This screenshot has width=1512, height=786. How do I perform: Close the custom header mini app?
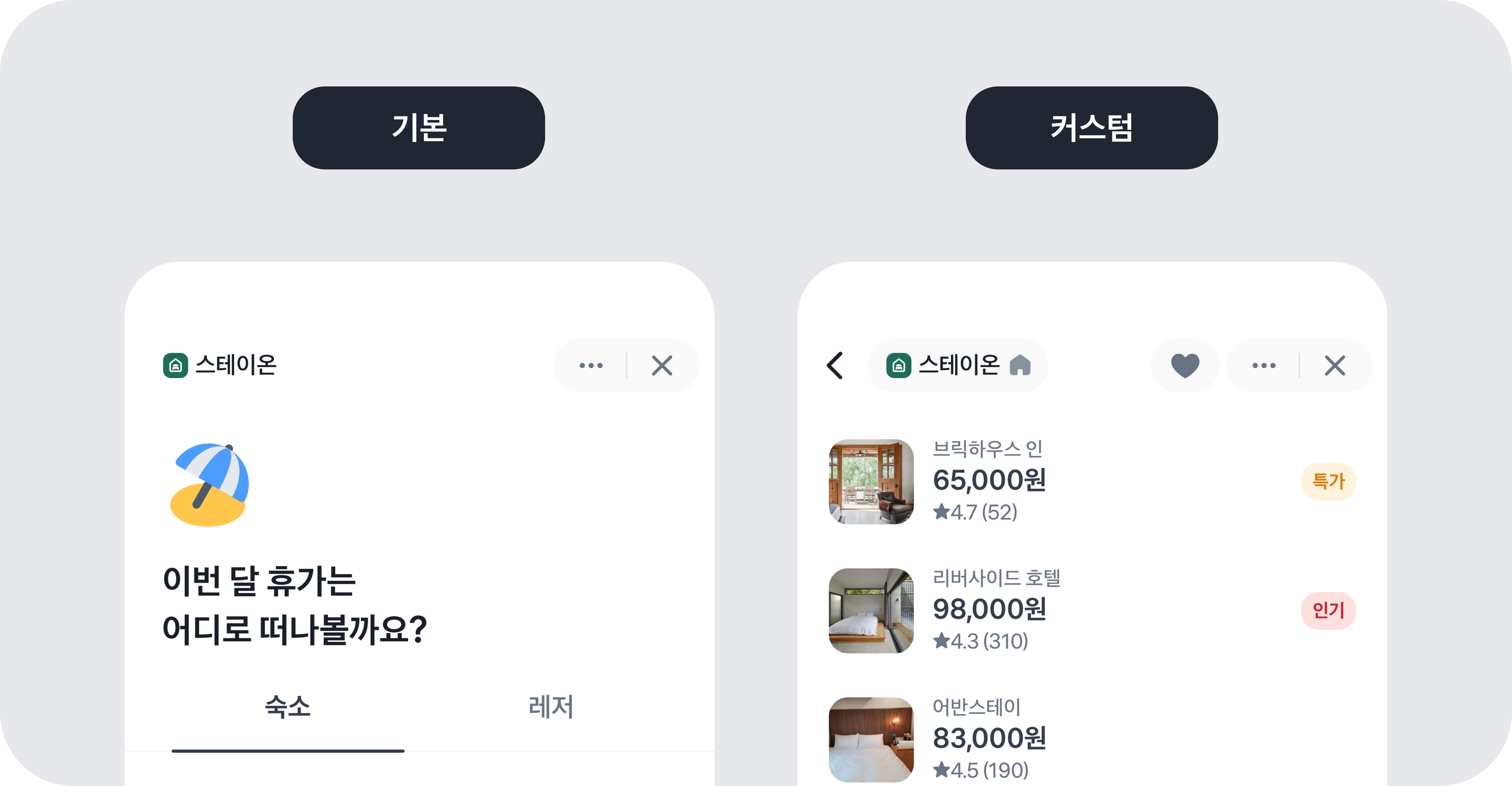point(1335,366)
